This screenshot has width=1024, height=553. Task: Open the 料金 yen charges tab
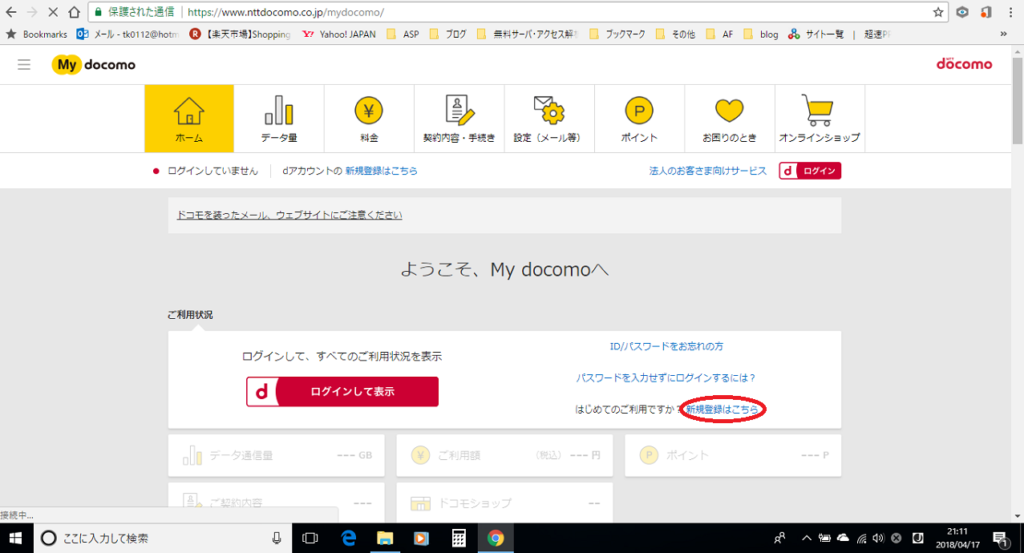369,118
